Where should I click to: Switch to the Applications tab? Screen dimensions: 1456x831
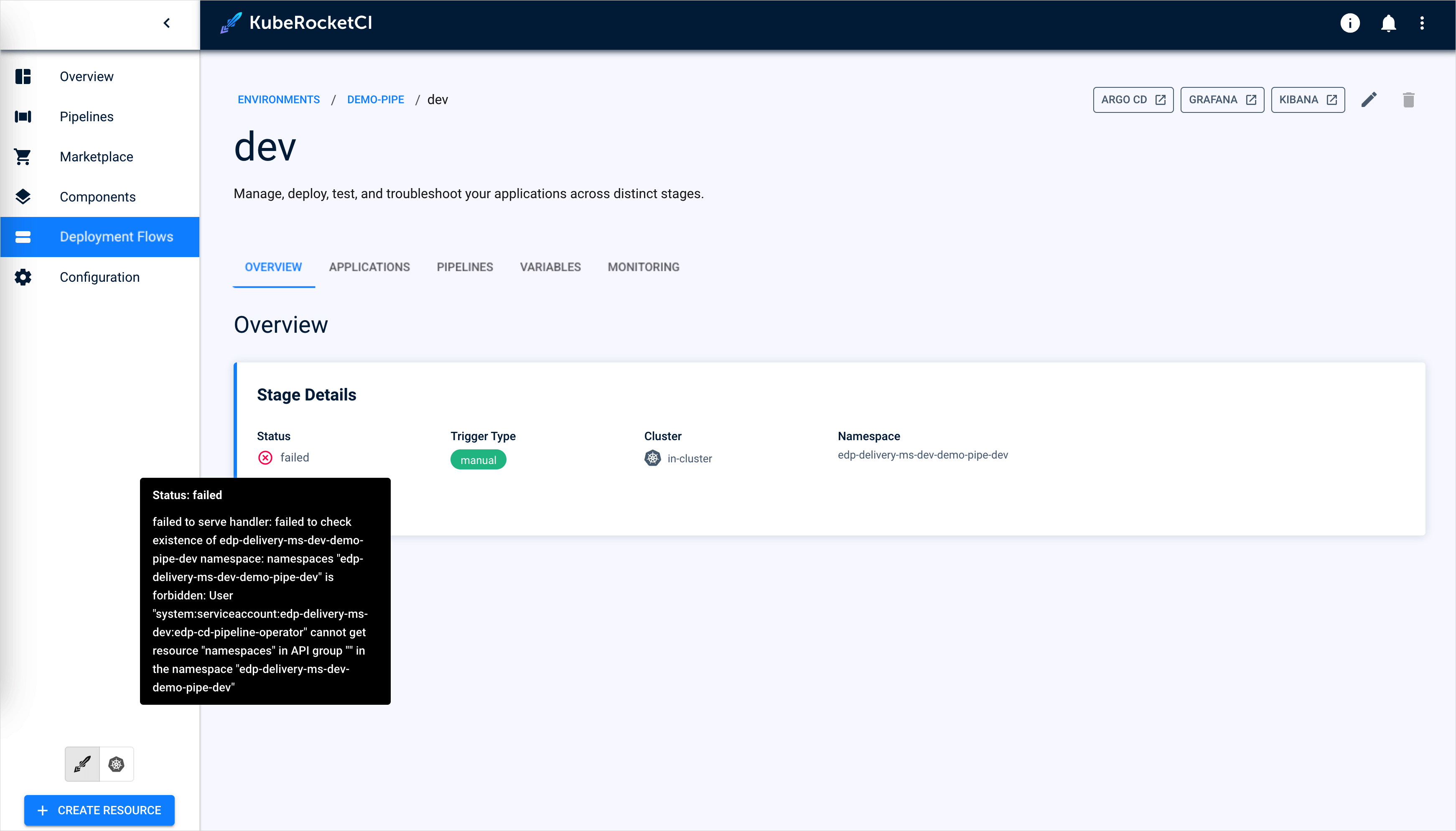pyautogui.click(x=369, y=267)
